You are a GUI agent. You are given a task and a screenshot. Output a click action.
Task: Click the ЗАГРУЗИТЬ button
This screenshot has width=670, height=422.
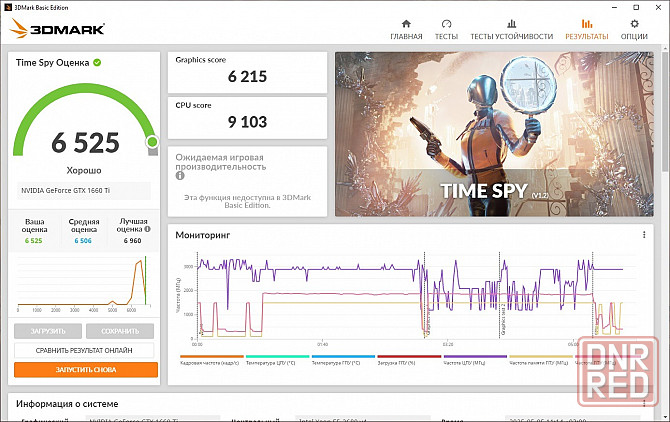coord(48,331)
